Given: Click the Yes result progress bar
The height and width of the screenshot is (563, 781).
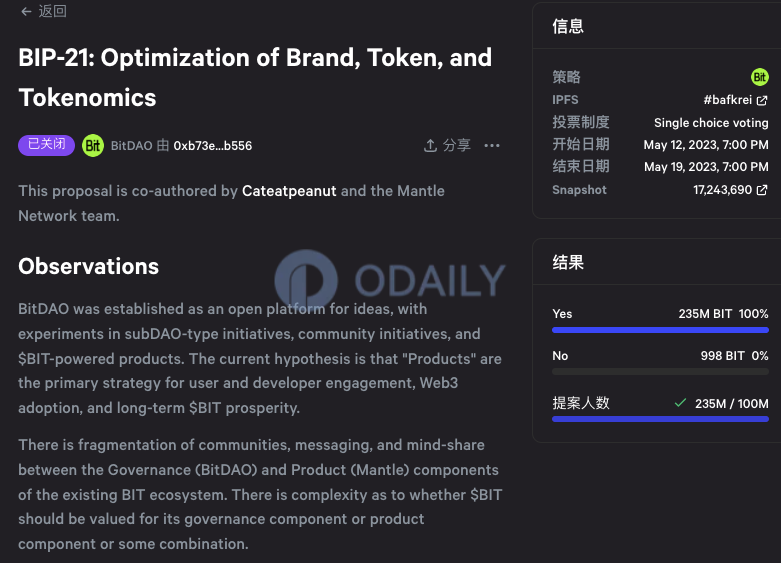Looking at the screenshot, I should click(x=660, y=329).
